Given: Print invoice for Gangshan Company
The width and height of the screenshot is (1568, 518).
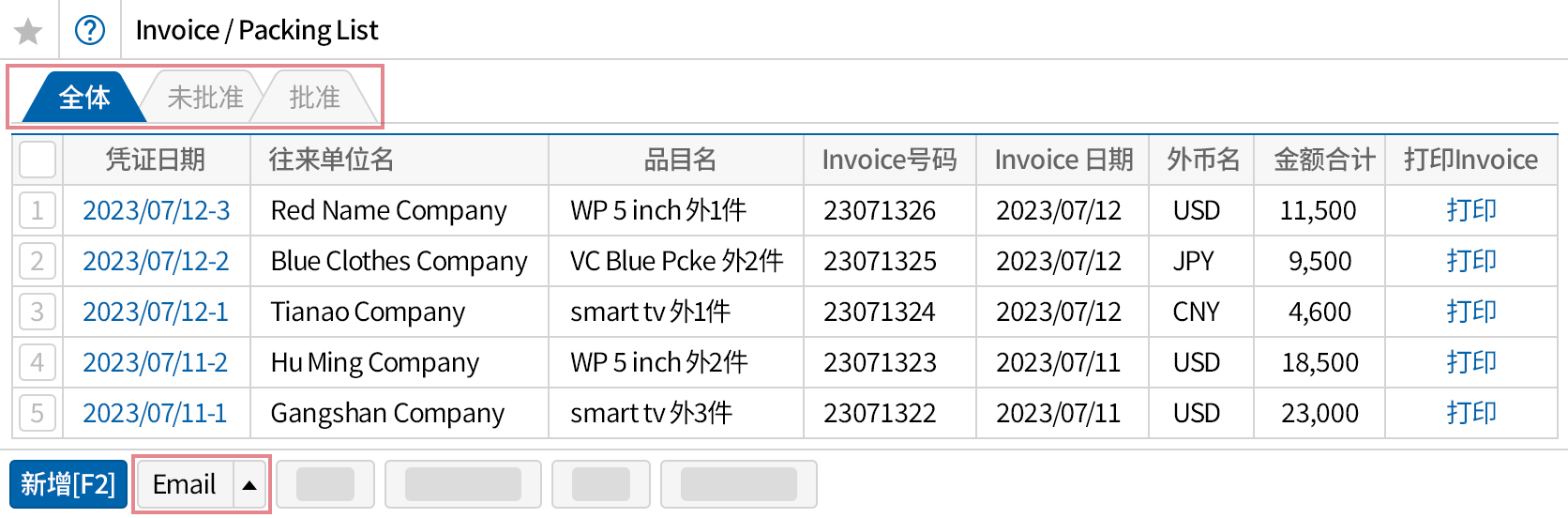Looking at the screenshot, I should (x=1470, y=413).
